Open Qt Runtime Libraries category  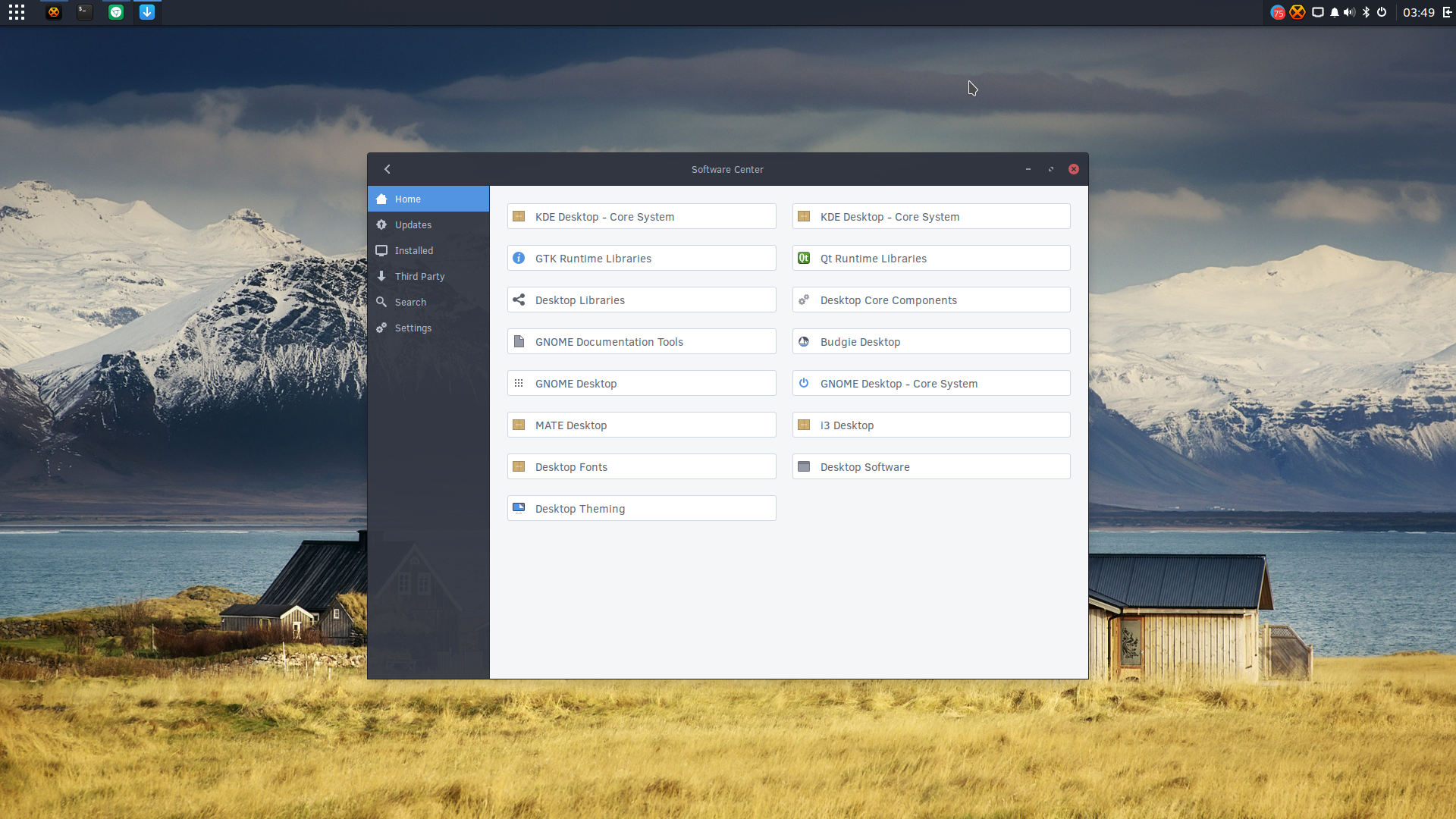click(931, 258)
